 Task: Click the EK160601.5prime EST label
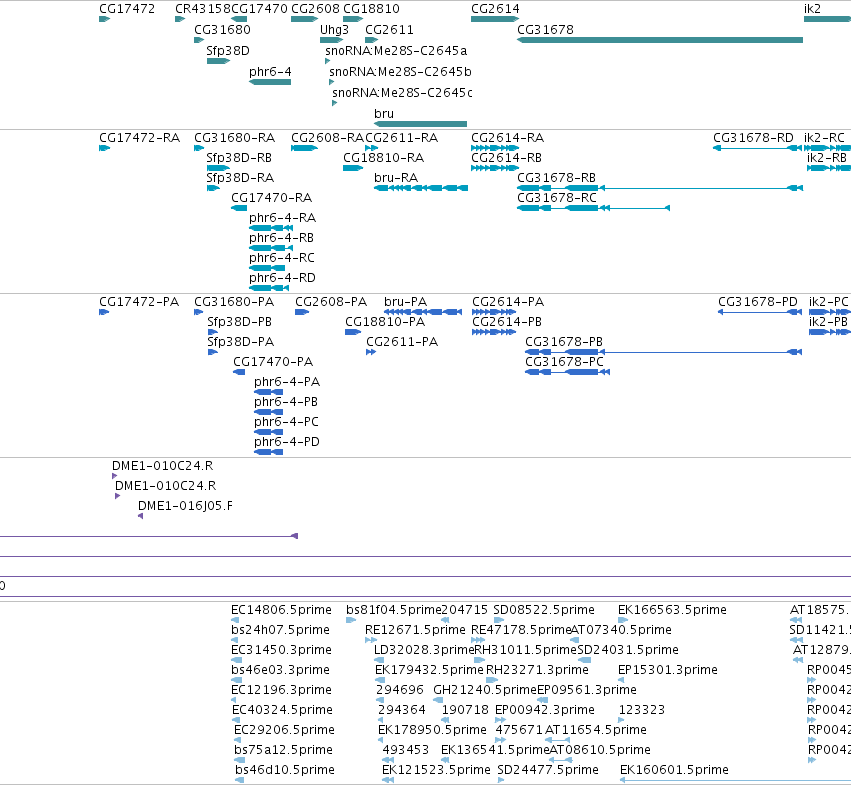(x=674, y=770)
